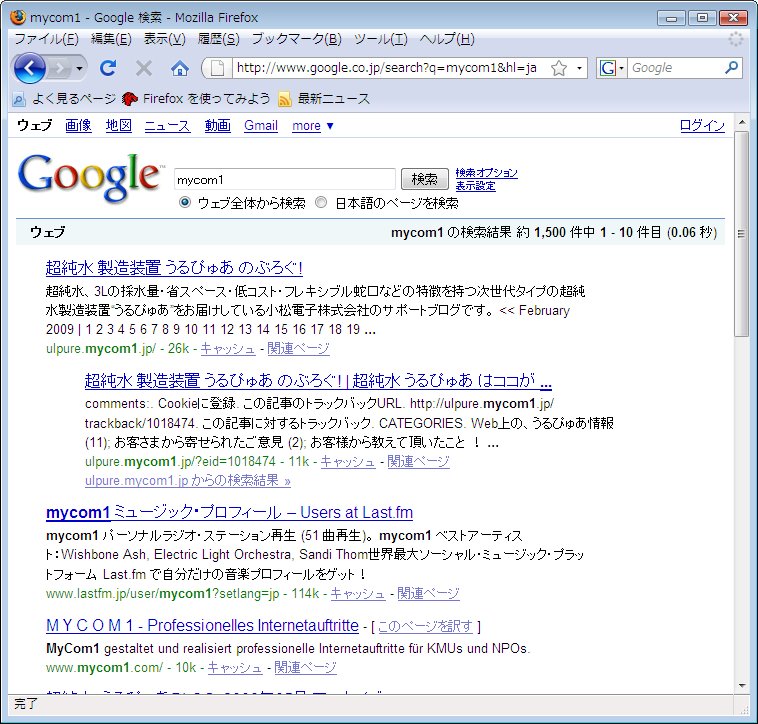Image resolution: width=758 pixels, height=724 pixels.
Task: Click 関連ページ link for the lastfm.jp result
Action: pyautogui.click(x=428, y=594)
